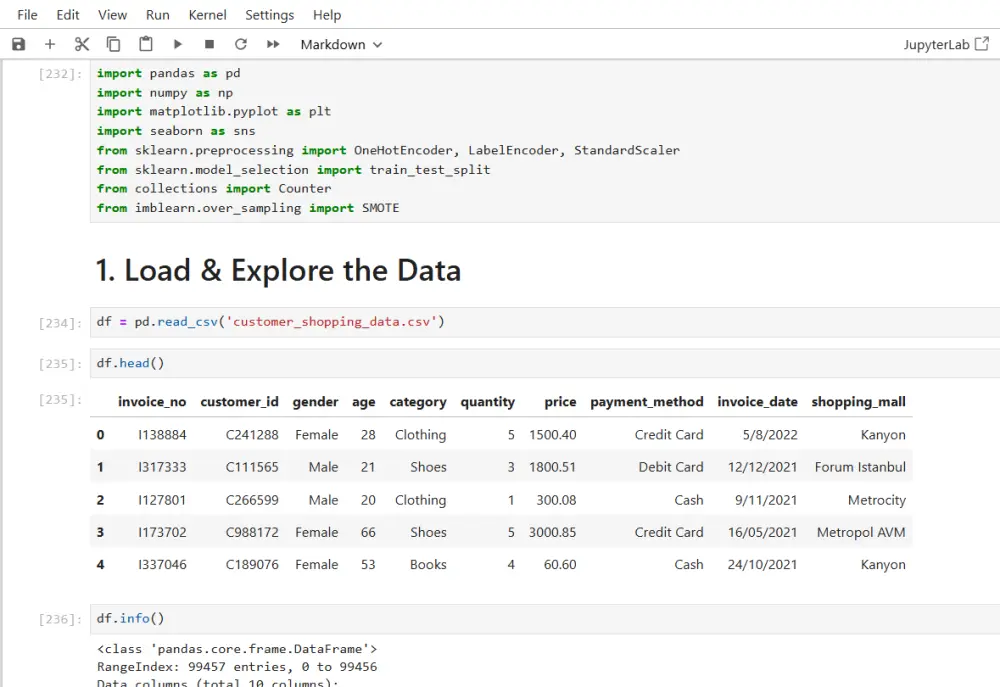
Task: Copy the selected cell
Action: point(114,44)
